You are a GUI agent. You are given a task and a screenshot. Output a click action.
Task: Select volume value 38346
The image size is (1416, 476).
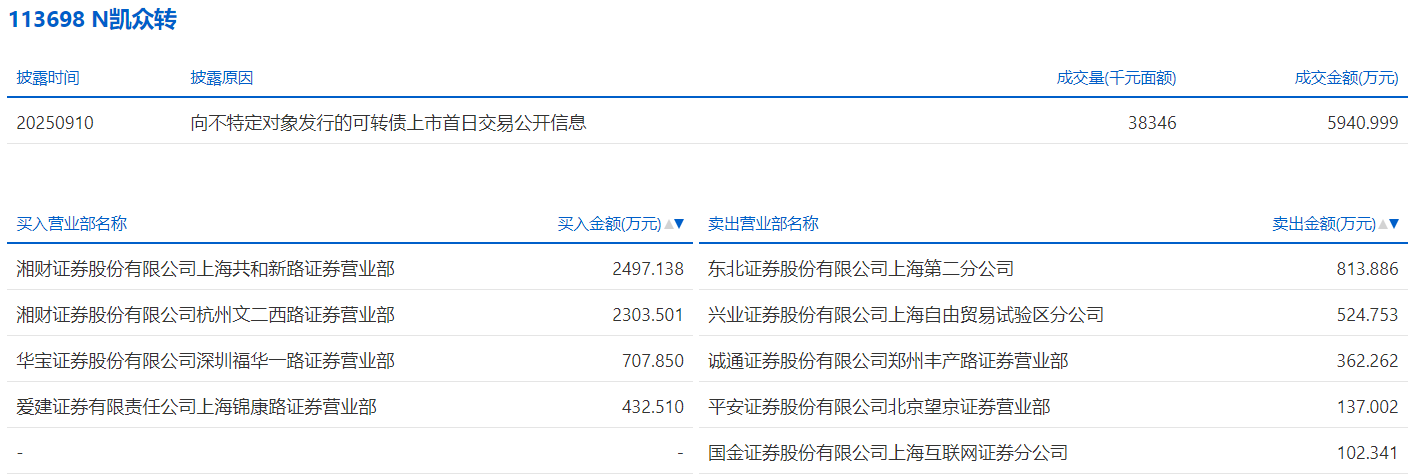[x=1152, y=123]
